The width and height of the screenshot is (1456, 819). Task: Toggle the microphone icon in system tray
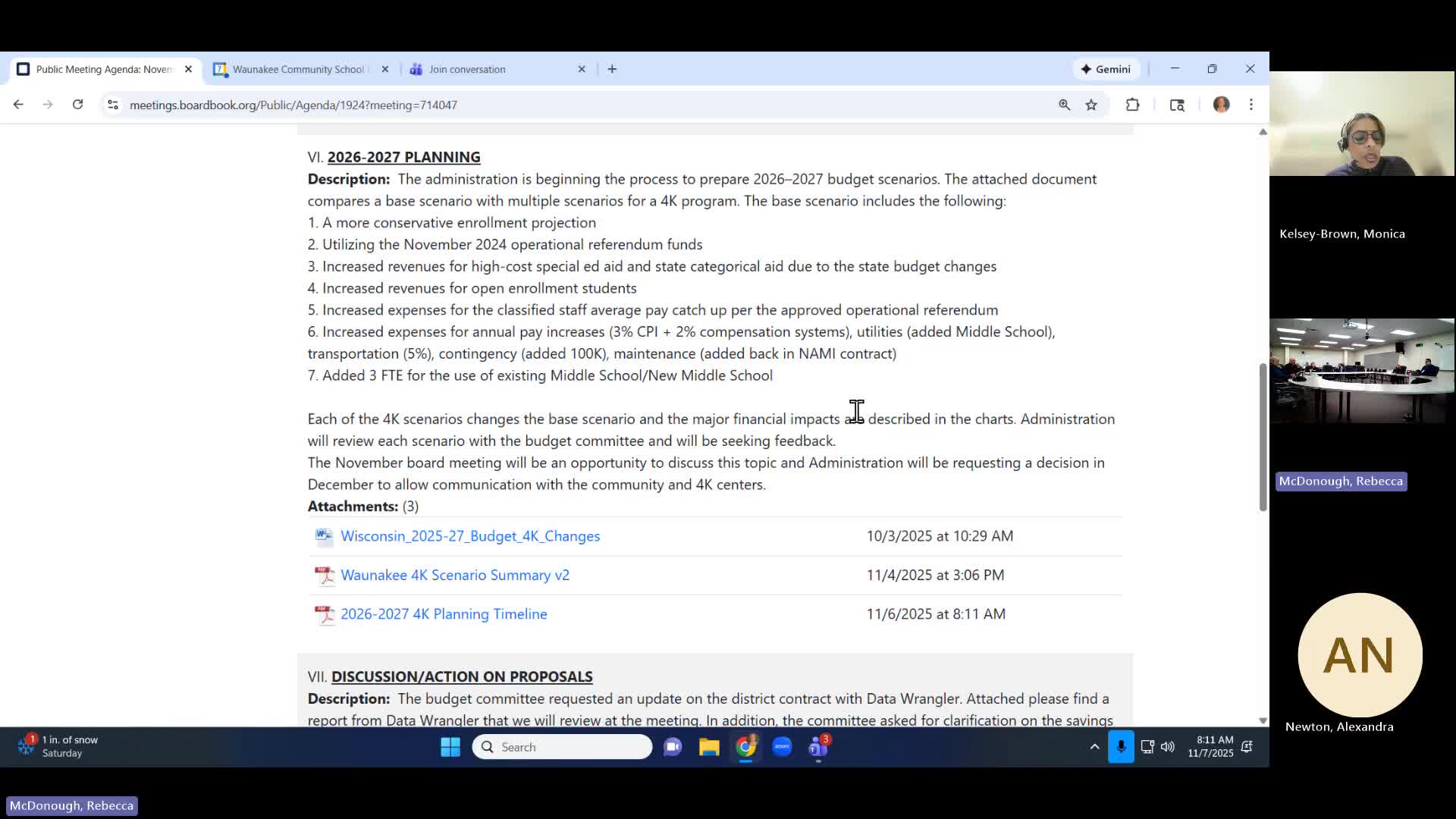tap(1121, 747)
